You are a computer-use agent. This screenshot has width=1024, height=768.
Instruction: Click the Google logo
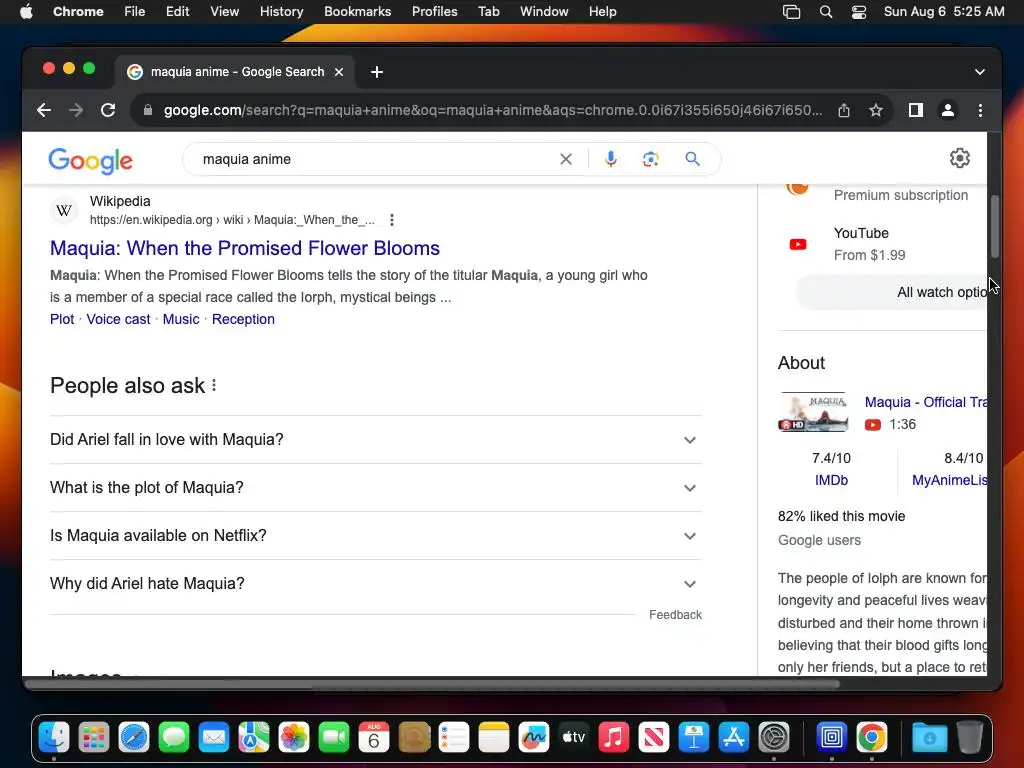tap(91, 161)
